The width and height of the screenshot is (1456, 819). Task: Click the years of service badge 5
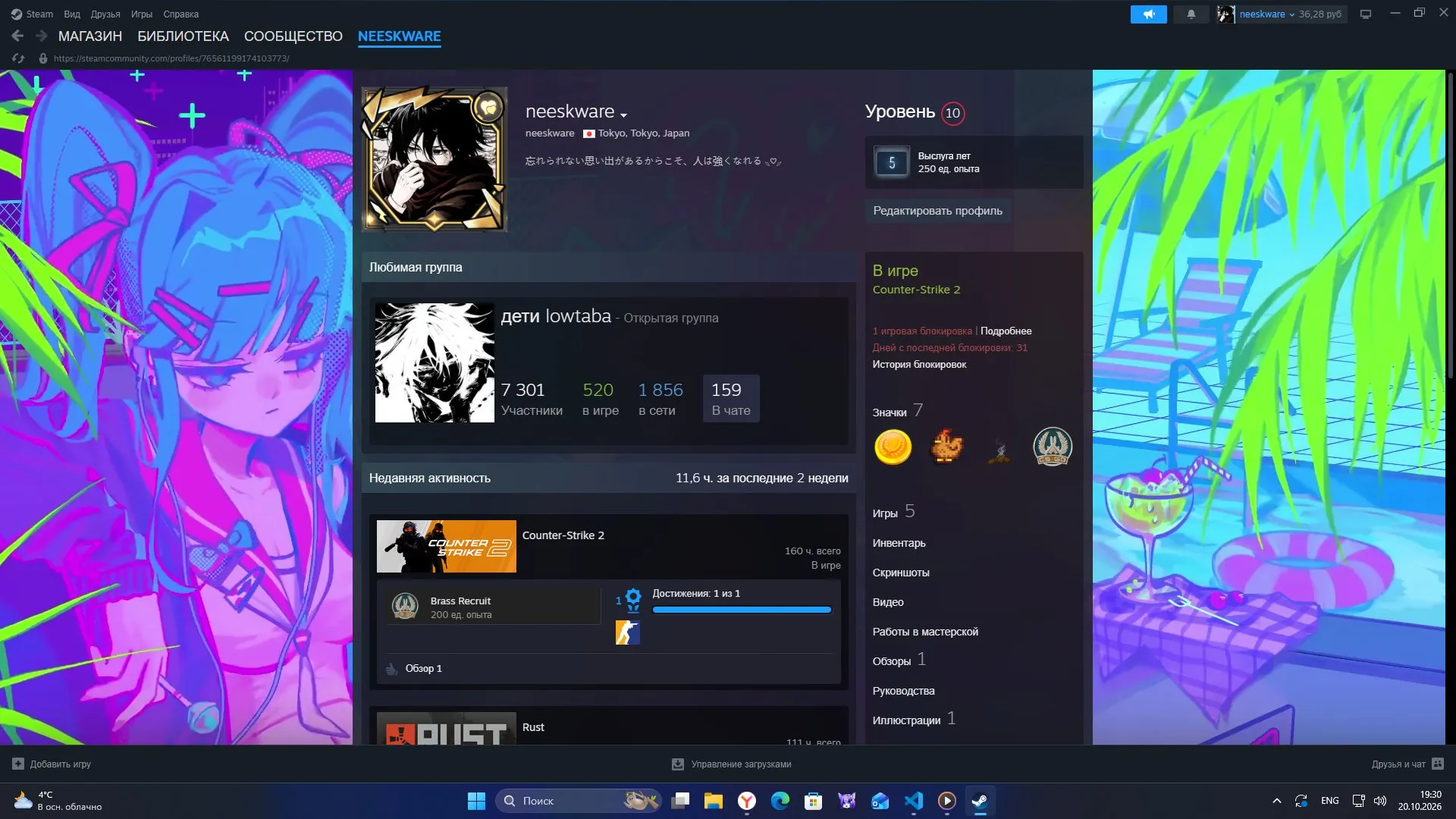(891, 162)
